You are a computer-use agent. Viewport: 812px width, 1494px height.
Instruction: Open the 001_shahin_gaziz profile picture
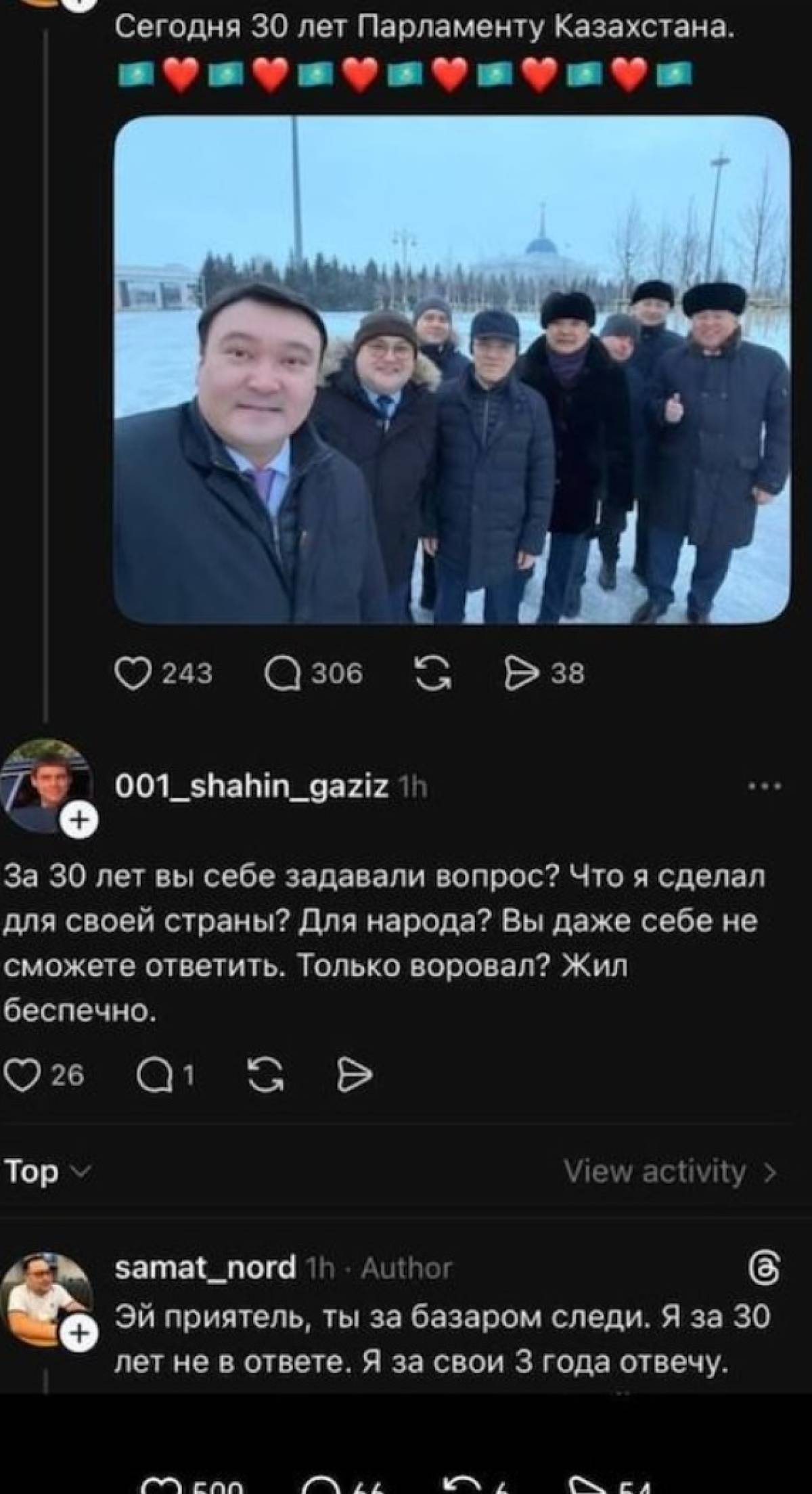45,786
